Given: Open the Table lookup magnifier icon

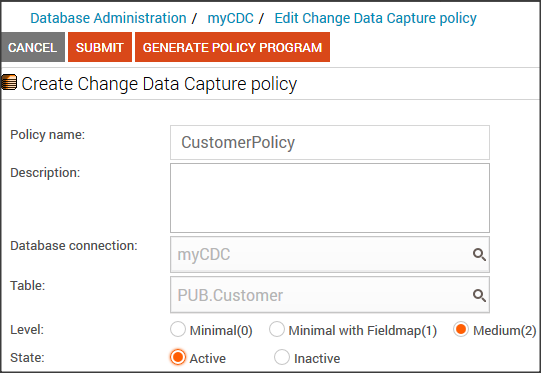Looking at the screenshot, I should click(479, 295).
